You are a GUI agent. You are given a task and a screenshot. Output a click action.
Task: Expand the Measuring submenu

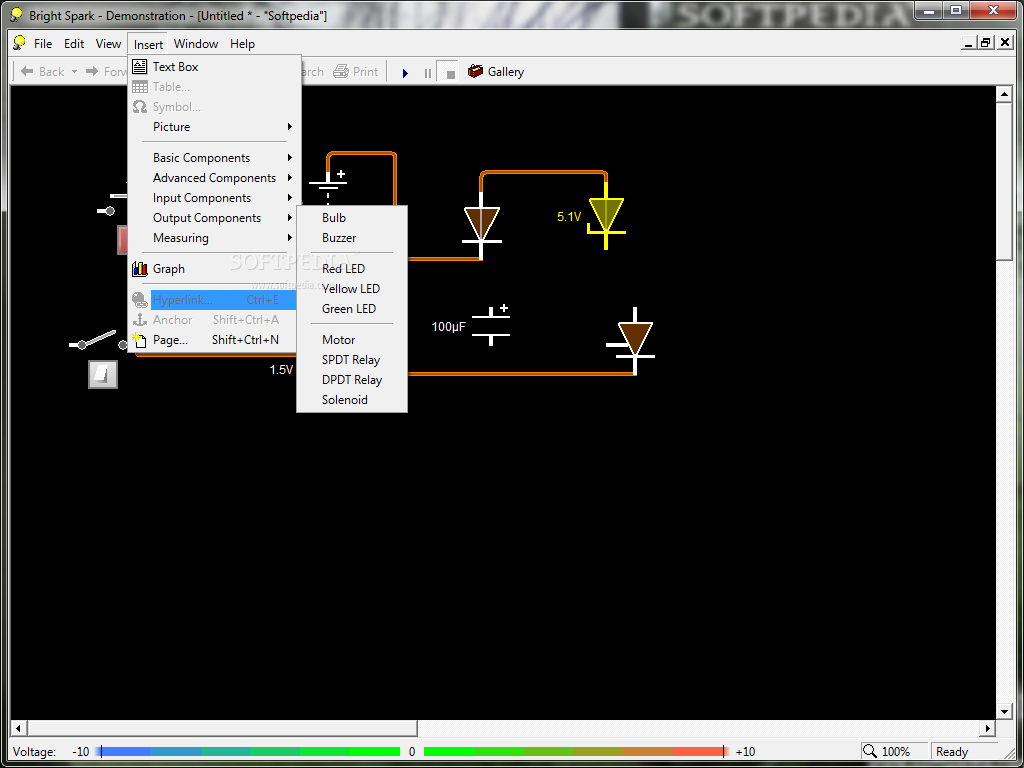click(x=214, y=238)
